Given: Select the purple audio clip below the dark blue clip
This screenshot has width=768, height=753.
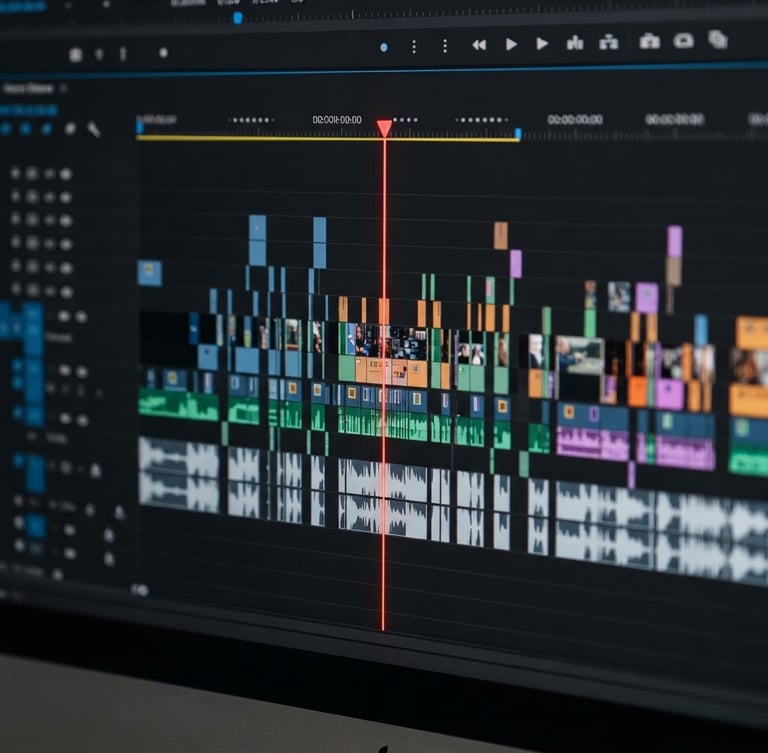Looking at the screenshot, I should (593, 443).
